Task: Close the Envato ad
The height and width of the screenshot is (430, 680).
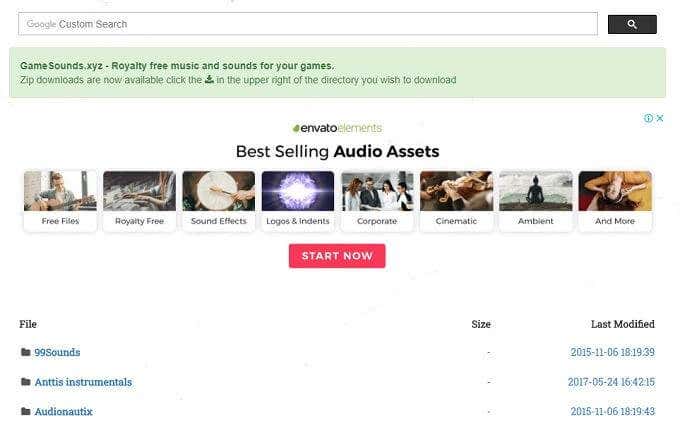Action: (660, 118)
